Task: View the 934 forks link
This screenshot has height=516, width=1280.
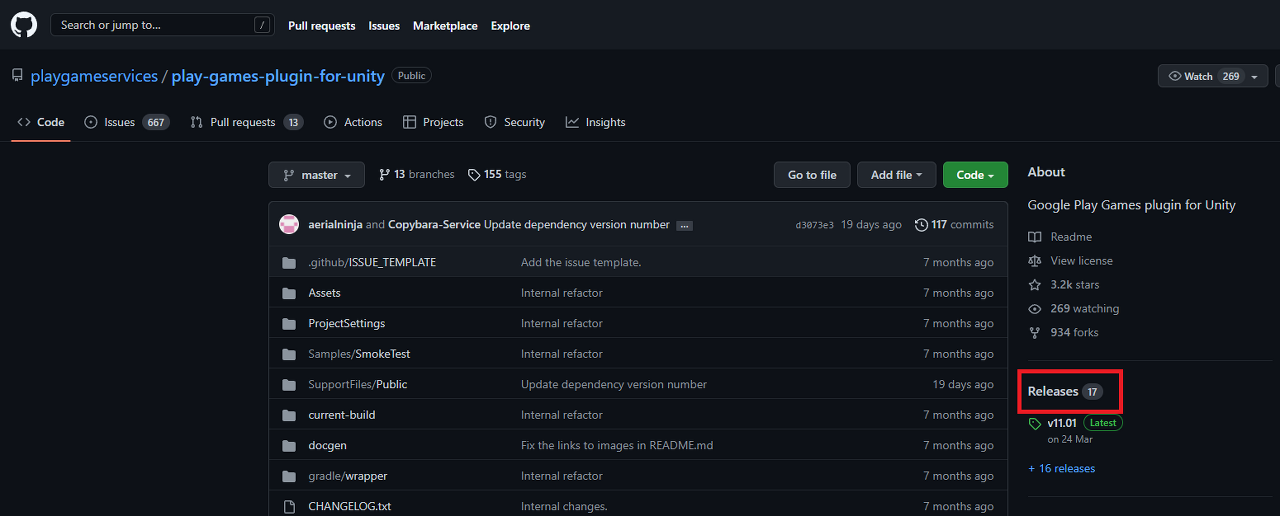Action: 1074,333
